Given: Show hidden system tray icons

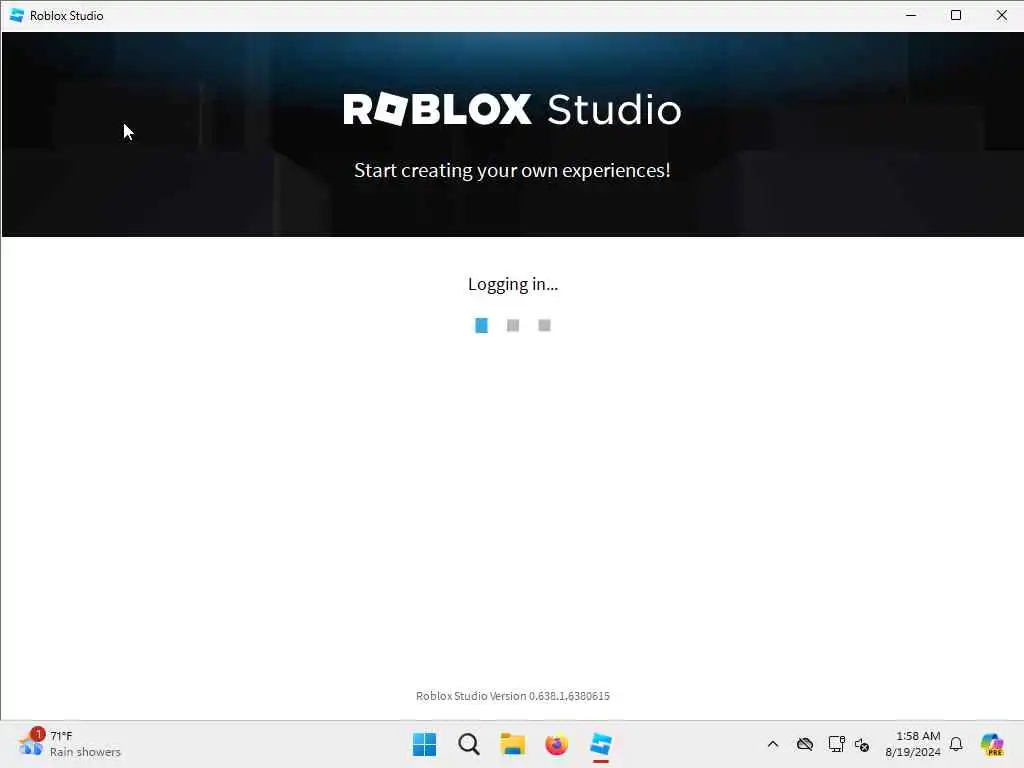Looking at the screenshot, I should click(x=773, y=744).
